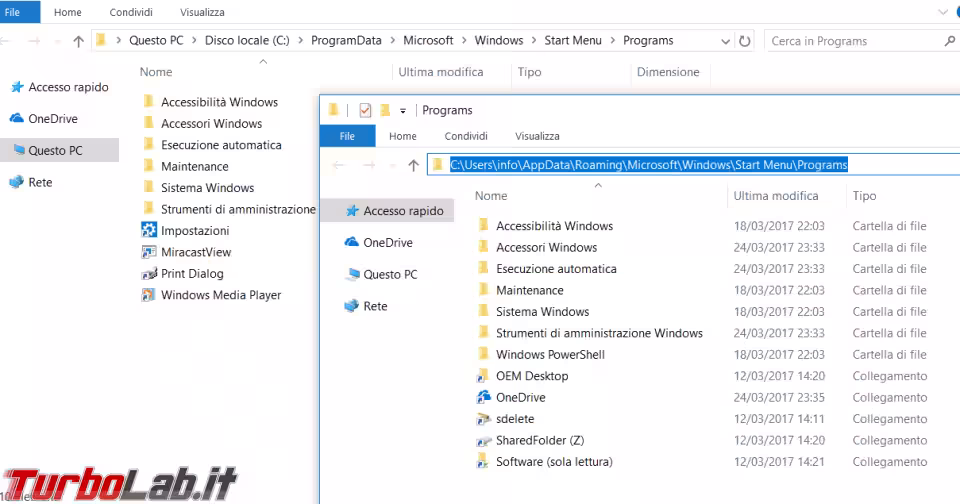The image size is (960, 504).
Task: Click the up arrow in the back window
Action: [78, 41]
